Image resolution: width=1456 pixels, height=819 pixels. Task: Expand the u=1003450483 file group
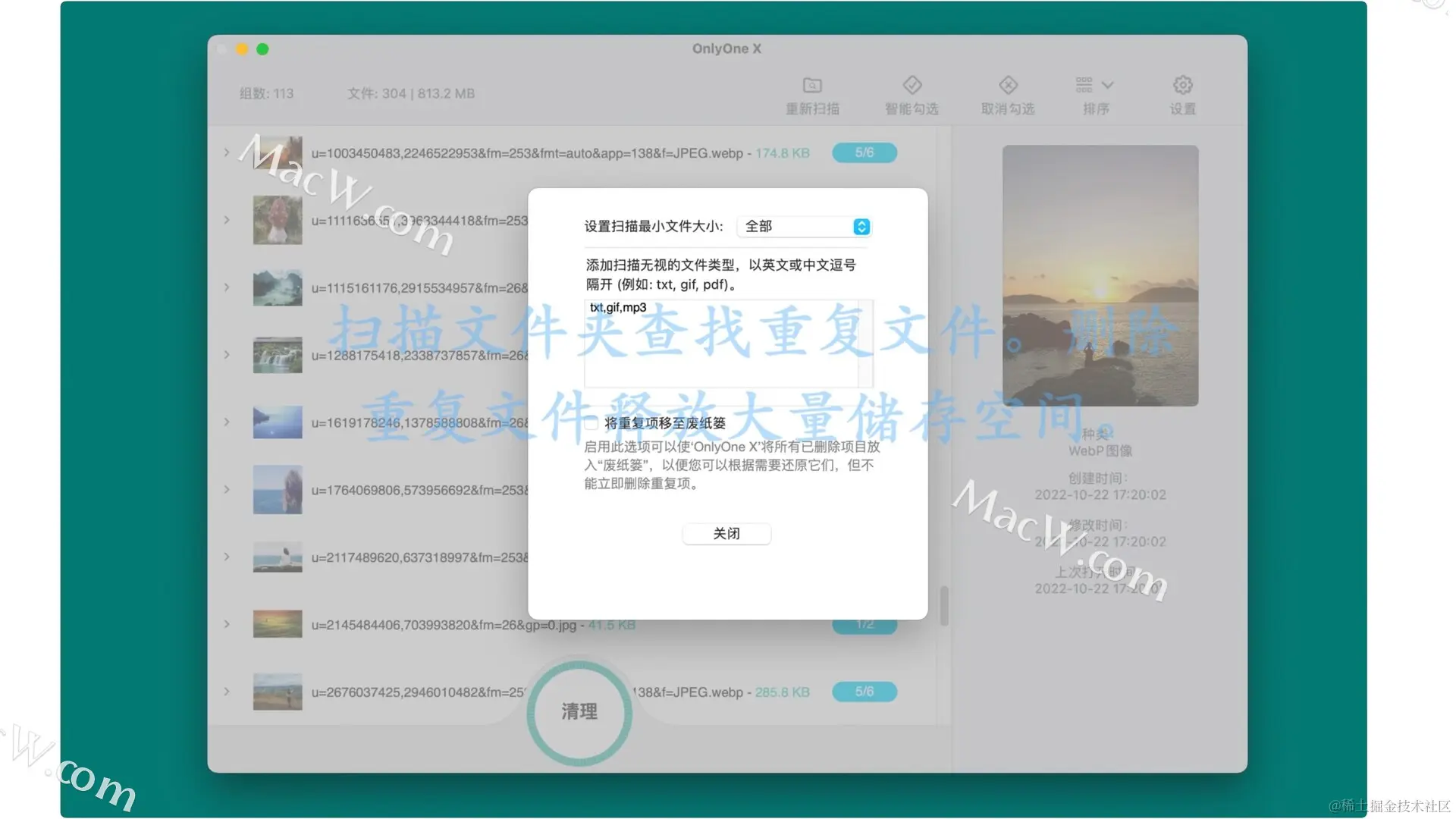click(x=227, y=153)
